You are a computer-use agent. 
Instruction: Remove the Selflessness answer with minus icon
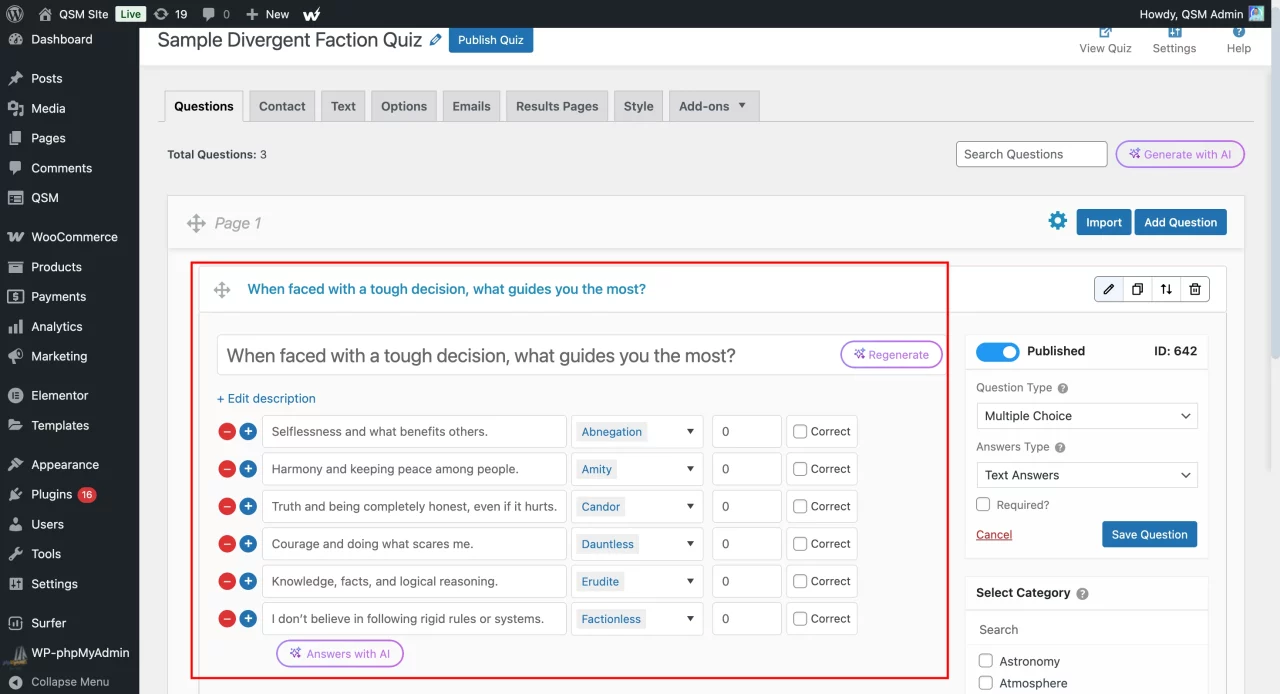point(227,432)
